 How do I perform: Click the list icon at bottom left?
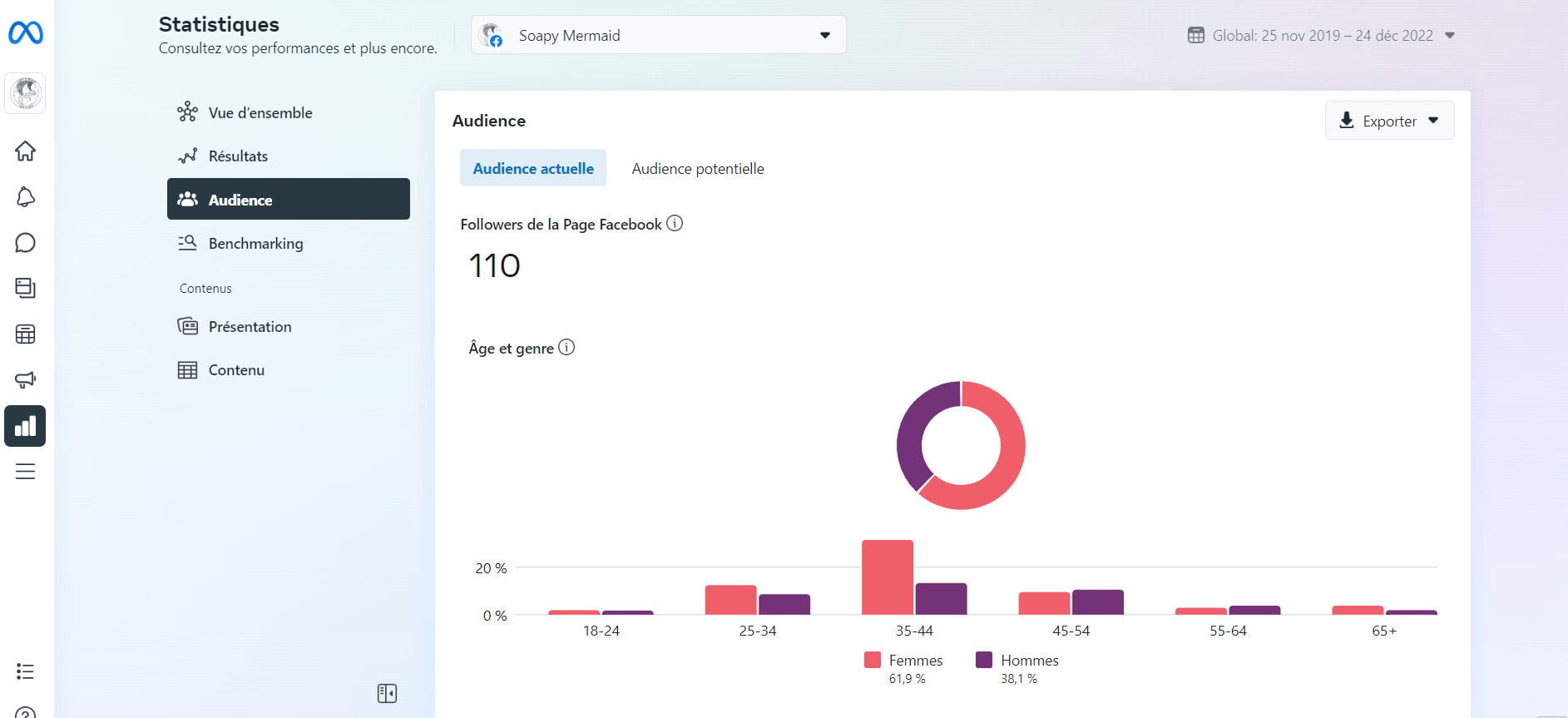pos(25,671)
